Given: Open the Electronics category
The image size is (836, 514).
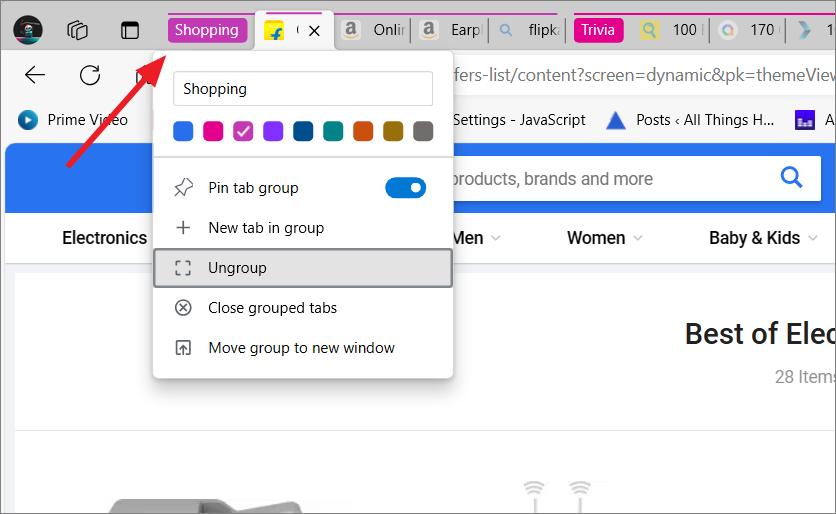Looking at the screenshot, I should (104, 238).
